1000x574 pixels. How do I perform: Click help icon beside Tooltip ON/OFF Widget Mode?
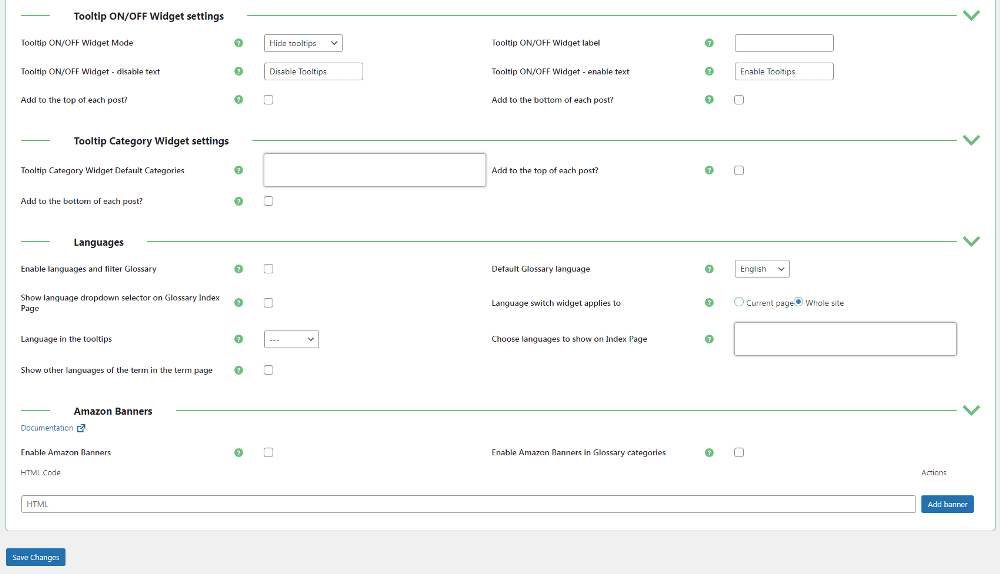[x=238, y=43]
